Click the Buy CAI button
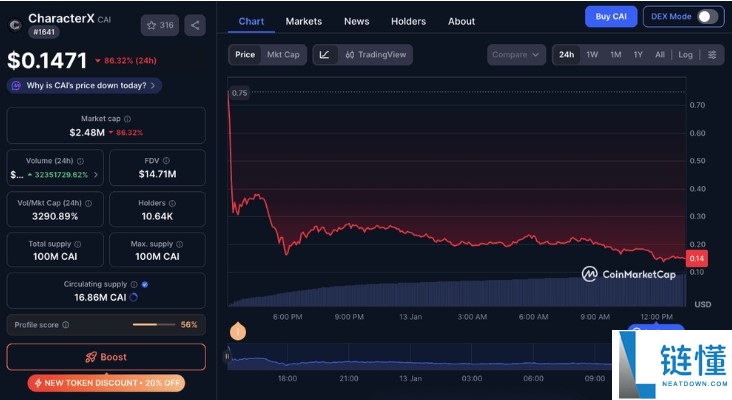 pos(611,17)
